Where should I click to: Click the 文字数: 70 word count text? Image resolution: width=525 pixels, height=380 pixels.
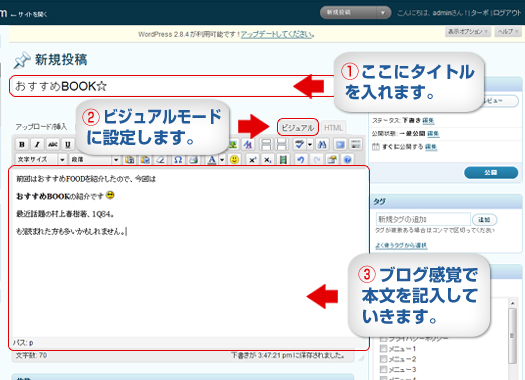pyautogui.click(x=31, y=355)
